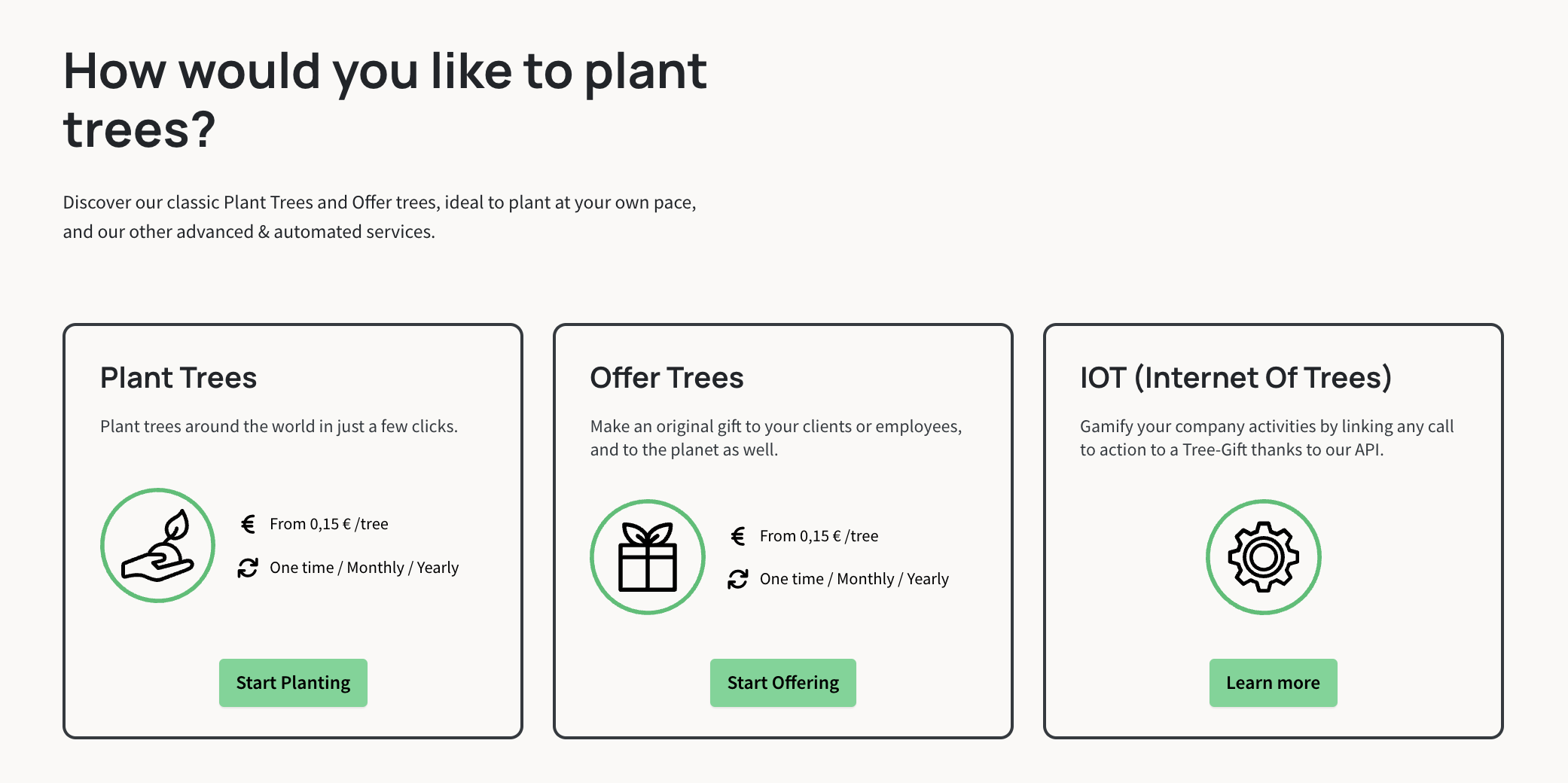The height and width of the screenshot is (783, 1568).
Task: Click 'One time / Monthly / Yearly' in Plant Trees
Action: click(x=365, y=568)
